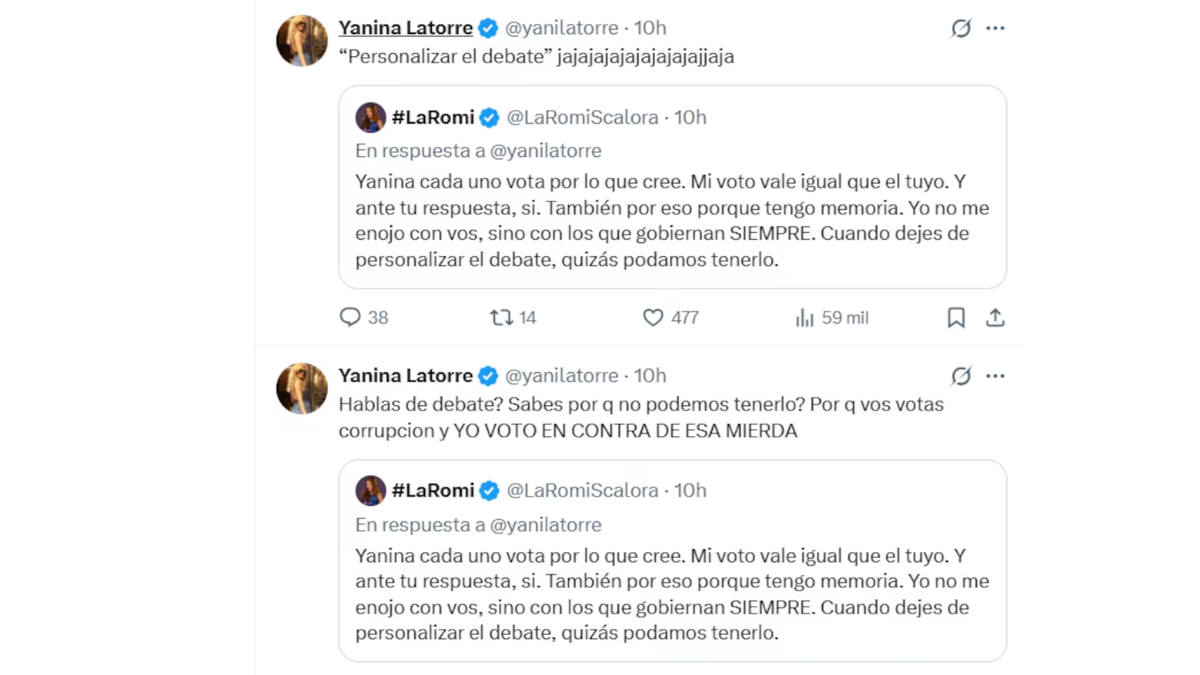Viewport: 1200px width, 675px height.
Task: Click the verified badge next to Yanina Latorre
Action: (x=487, y=27)
